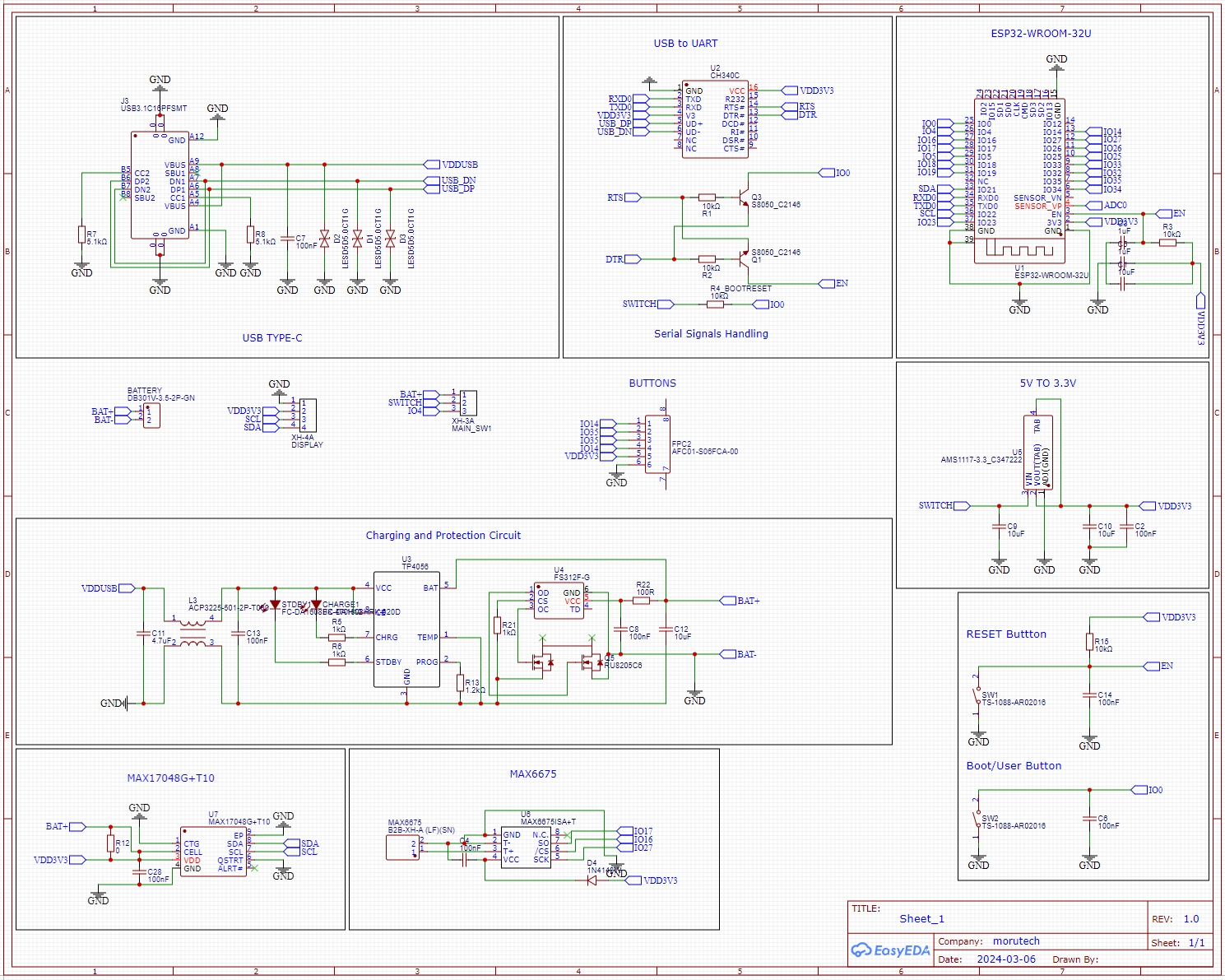Select the B2B-XH-A thermocouple connector symbol
Viewport: 1225px width, 980px height.
(x=402, y=848)
